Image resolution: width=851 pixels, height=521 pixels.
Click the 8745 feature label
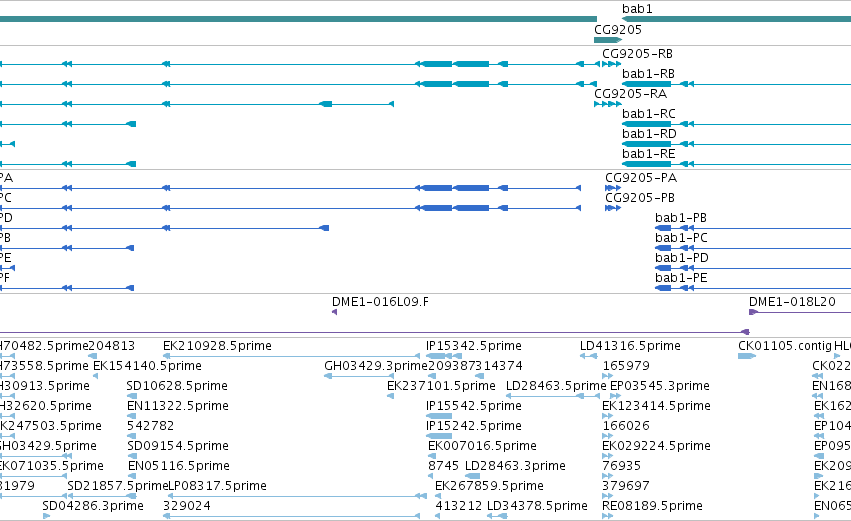pos(443,467)
